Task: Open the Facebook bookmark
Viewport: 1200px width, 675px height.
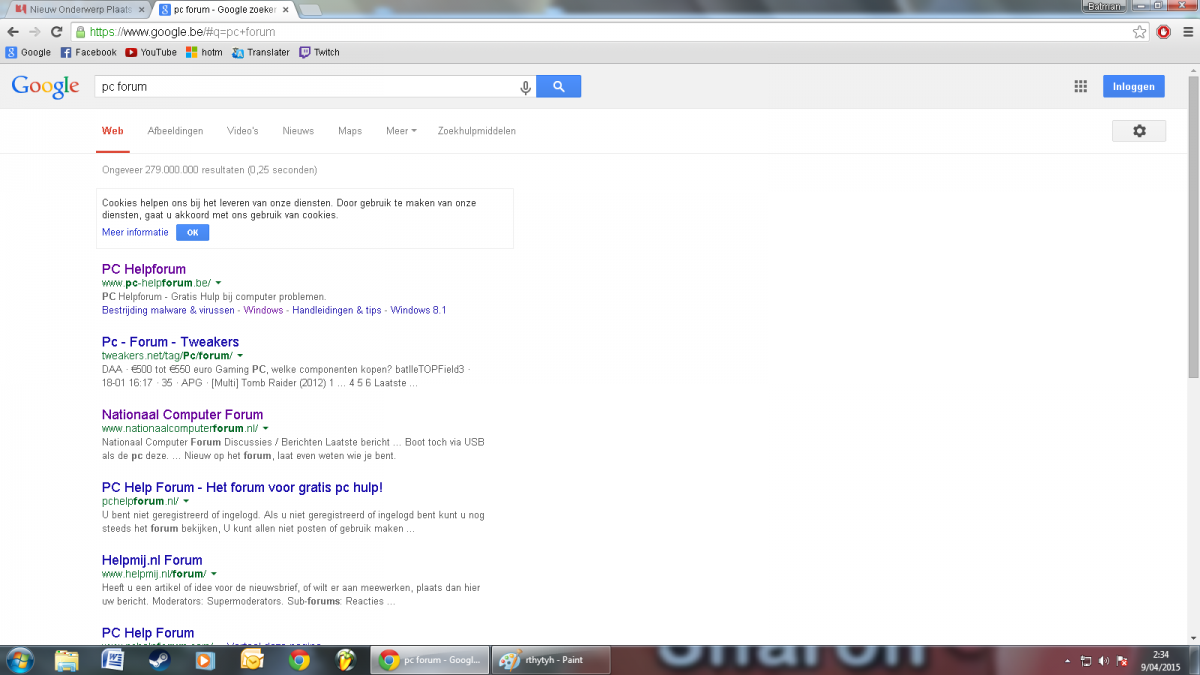Action: coord(88,52)
